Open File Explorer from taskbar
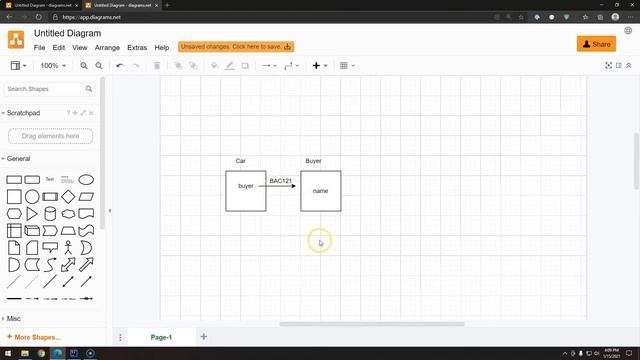The image size is (640, 360). tap(25, 353)
